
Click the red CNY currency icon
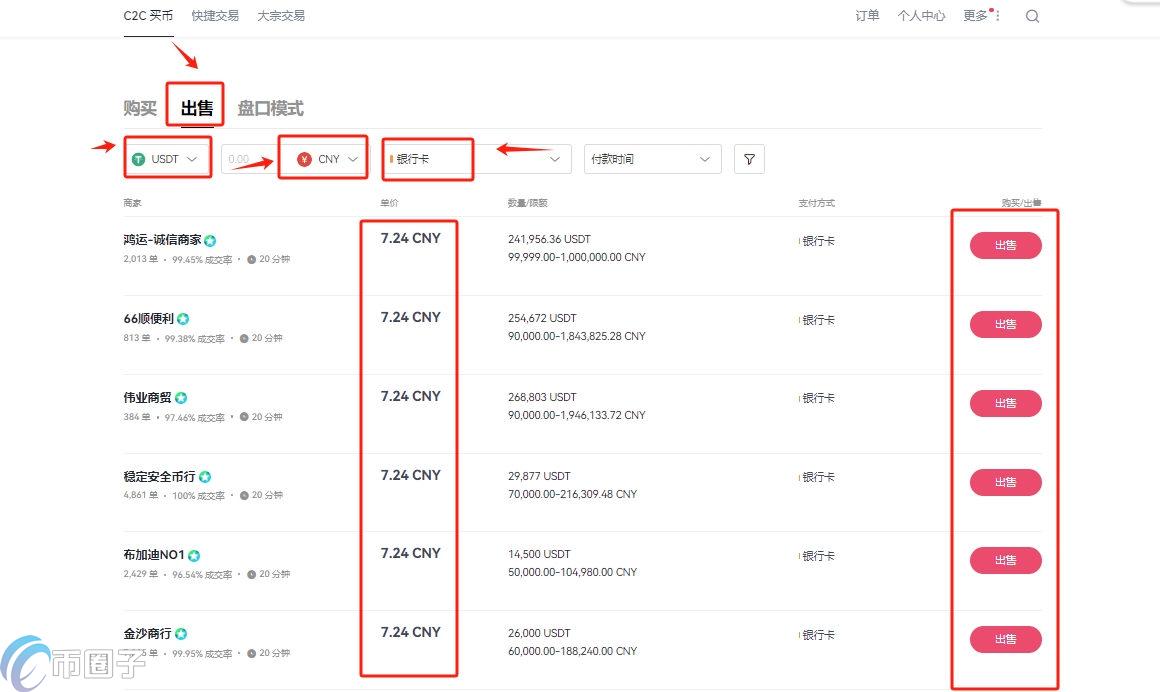305,158
